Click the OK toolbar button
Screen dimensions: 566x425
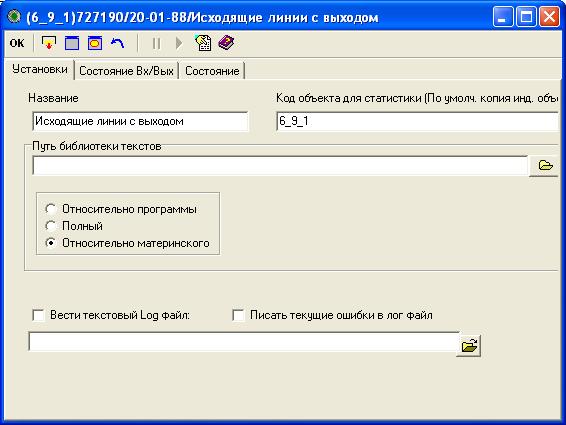[17, 43]
